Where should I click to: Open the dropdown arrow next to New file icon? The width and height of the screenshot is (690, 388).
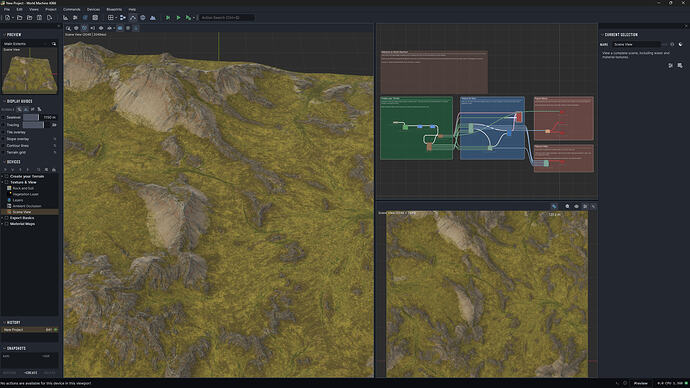[12, 18]
